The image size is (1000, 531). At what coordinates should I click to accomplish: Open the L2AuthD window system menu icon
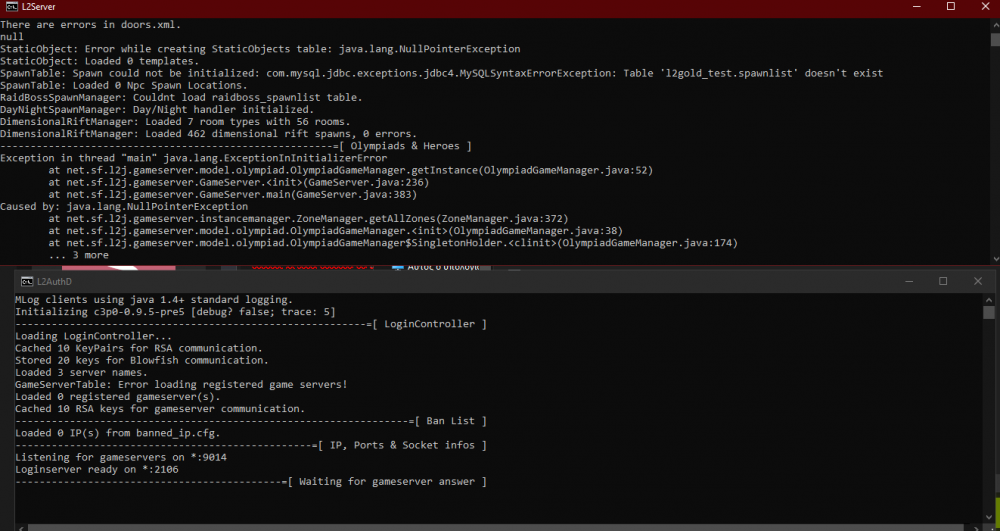click(x=29, y=282)
